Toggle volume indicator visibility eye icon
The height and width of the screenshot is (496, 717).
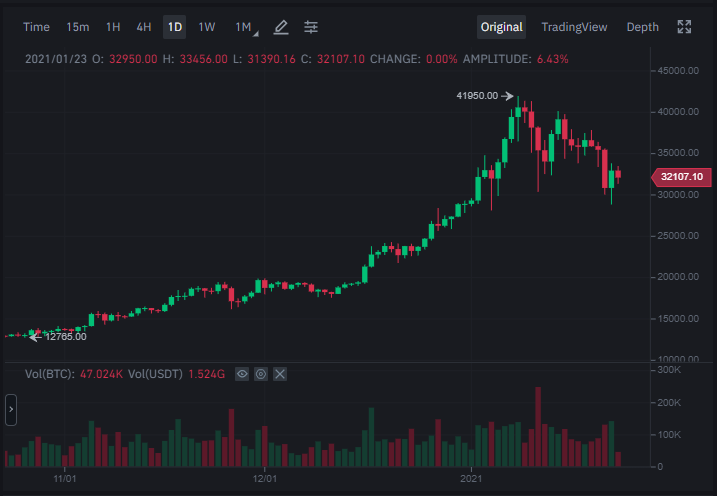(x=242, y=374)
